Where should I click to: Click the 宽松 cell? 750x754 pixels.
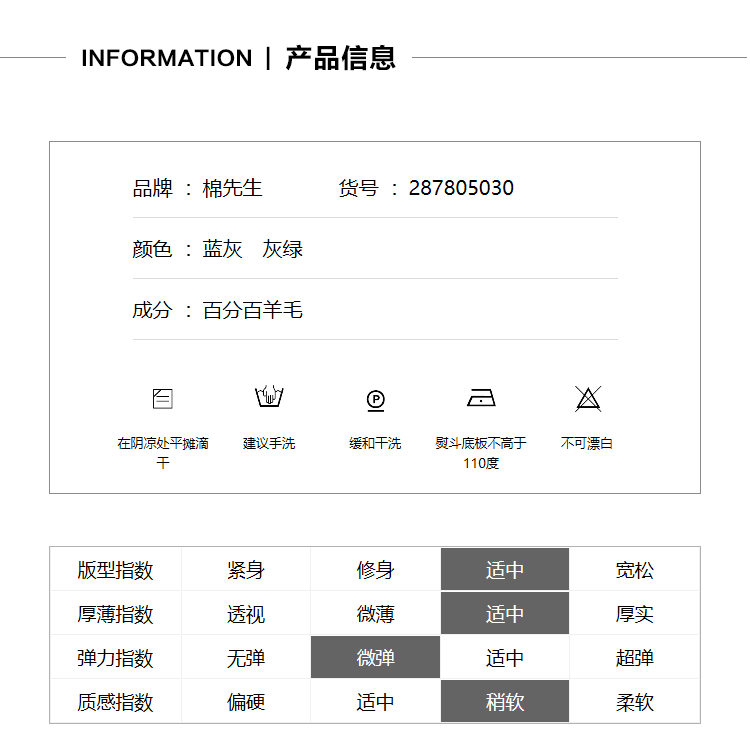635,570
